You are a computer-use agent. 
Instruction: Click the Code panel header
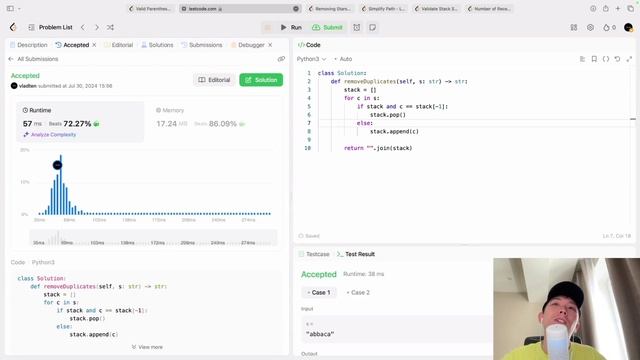pyautogui.click(x=309, y=45)
